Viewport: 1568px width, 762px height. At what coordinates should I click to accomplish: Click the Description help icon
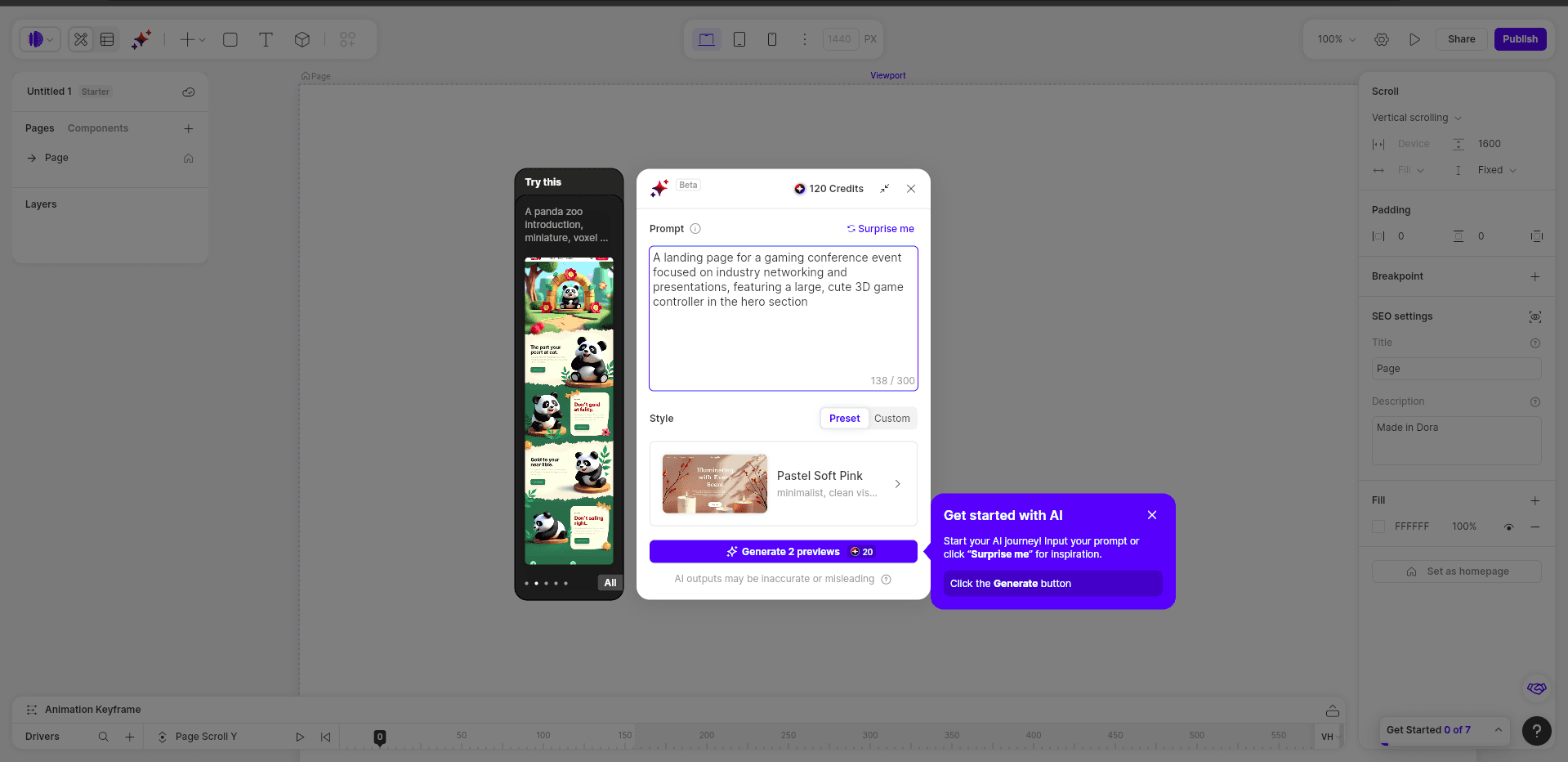pos(1535,402)
